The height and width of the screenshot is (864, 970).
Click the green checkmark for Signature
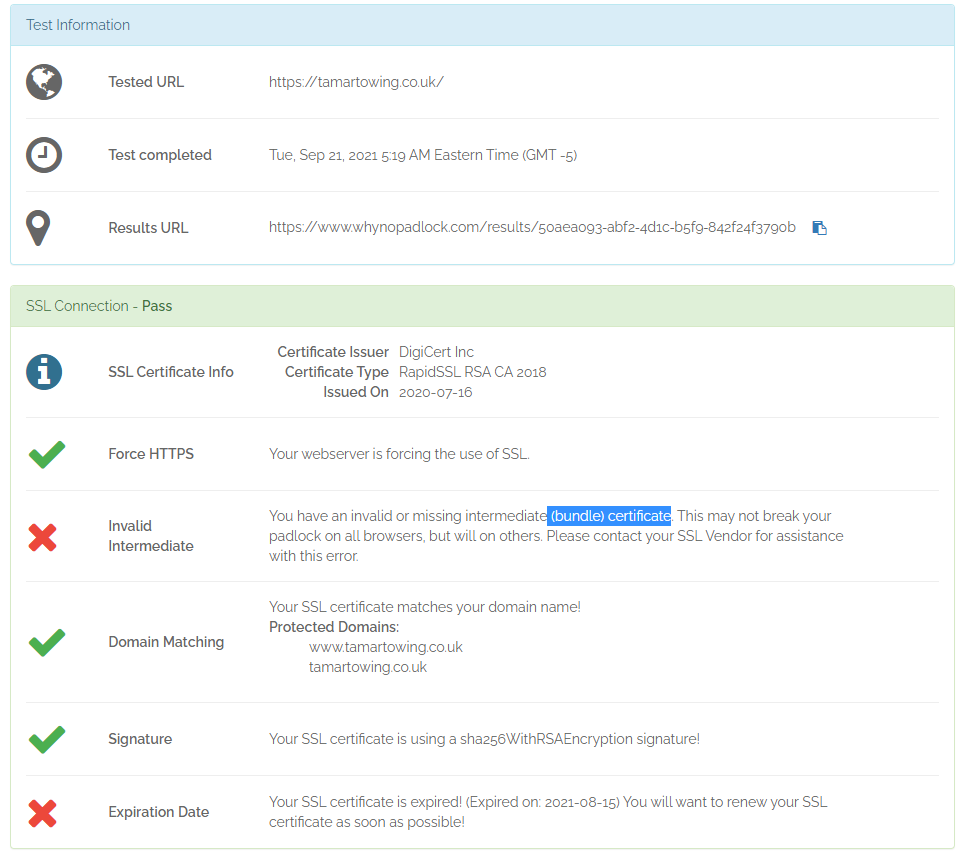(47, 739)
